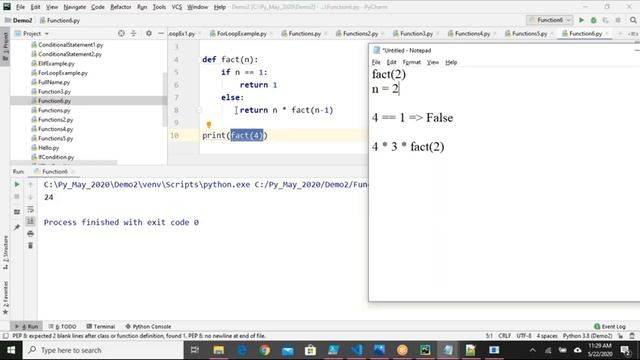This screenshot has width=640, height=360.
Task: Click the Windows Start button
Action: pos(11,350)
